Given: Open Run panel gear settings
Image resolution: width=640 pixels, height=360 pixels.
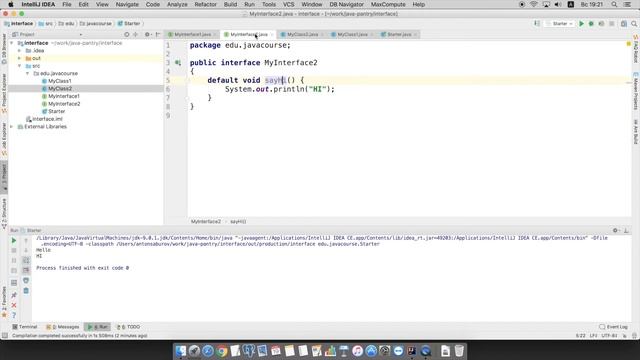Looking at the screenshot, I should [616, 231].
